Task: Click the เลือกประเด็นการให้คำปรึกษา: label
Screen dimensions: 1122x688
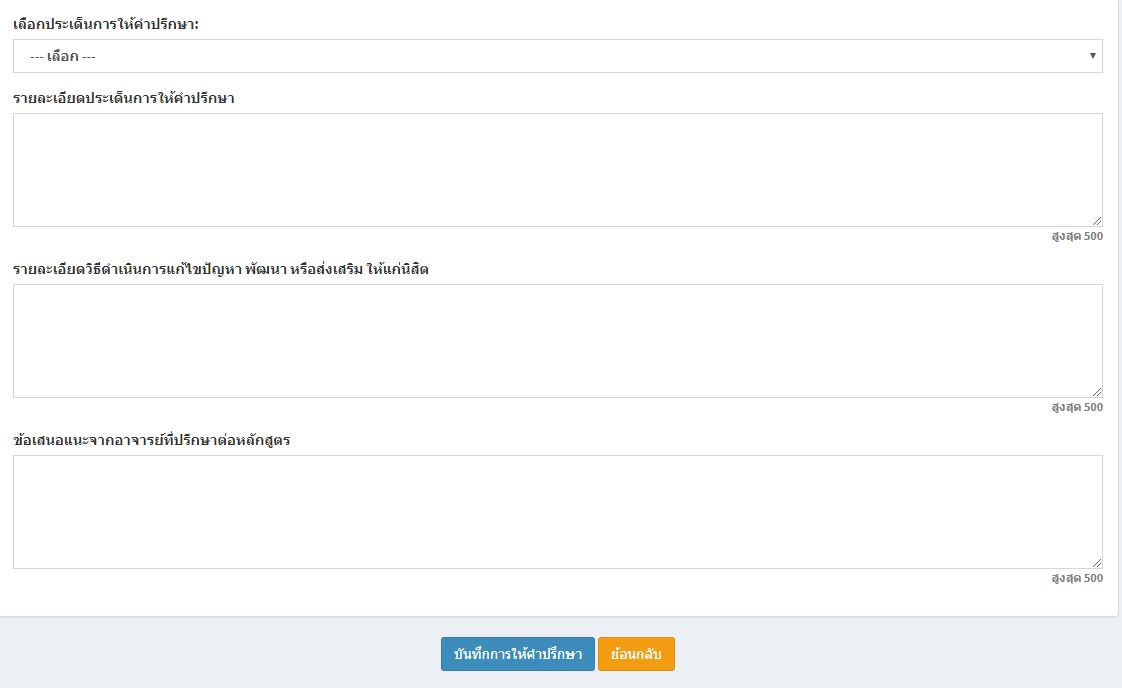Action: click(106, 23)
